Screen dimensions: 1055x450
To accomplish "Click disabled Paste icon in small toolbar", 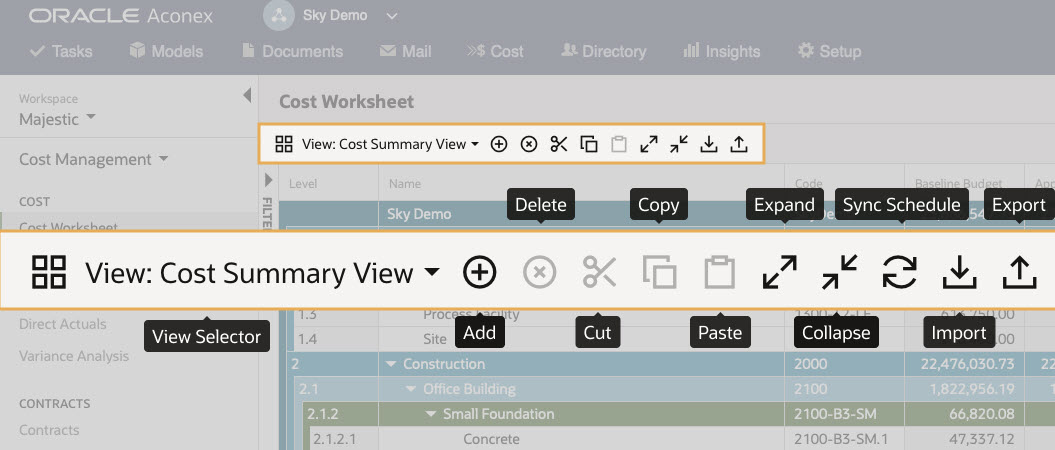I will (x=619, y=144).
